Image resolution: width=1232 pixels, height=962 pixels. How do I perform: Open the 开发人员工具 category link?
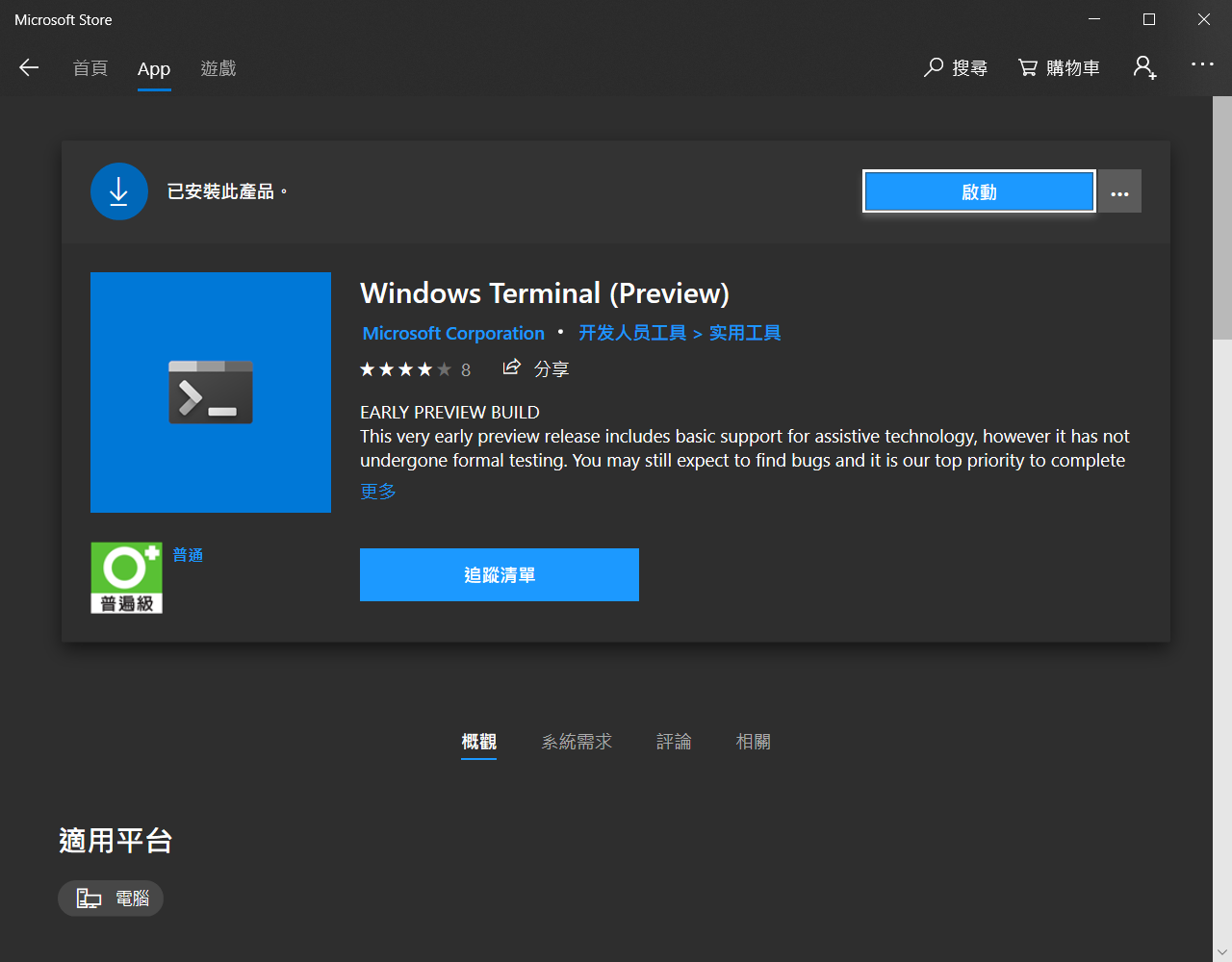point(632,333)
